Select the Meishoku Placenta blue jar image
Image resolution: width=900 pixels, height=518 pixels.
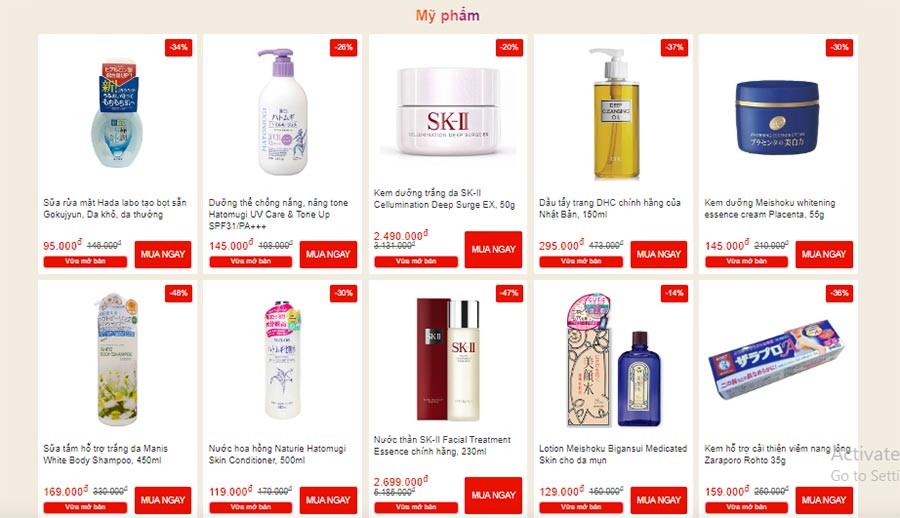tap(778, 117)
